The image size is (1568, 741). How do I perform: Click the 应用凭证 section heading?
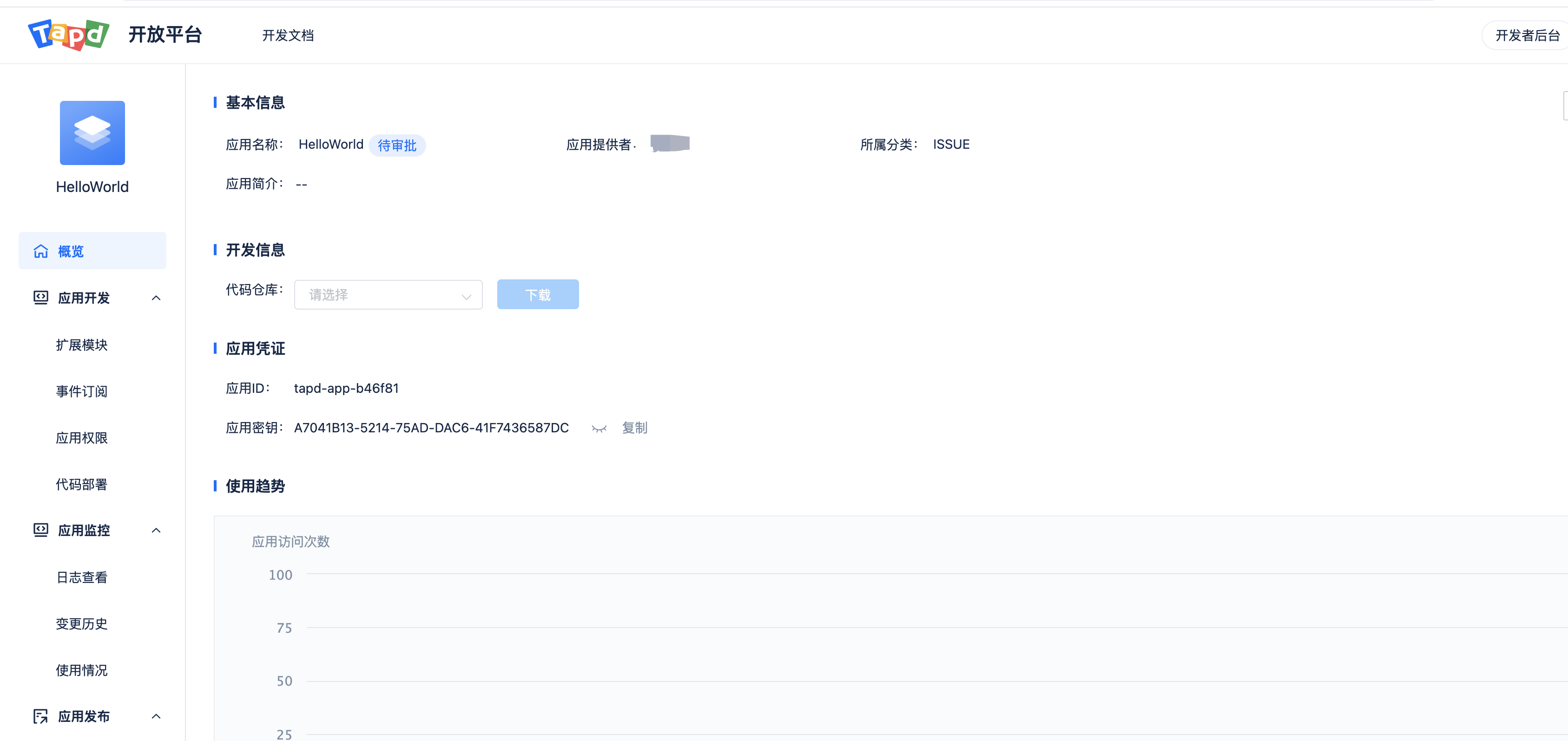pos(256,348)
